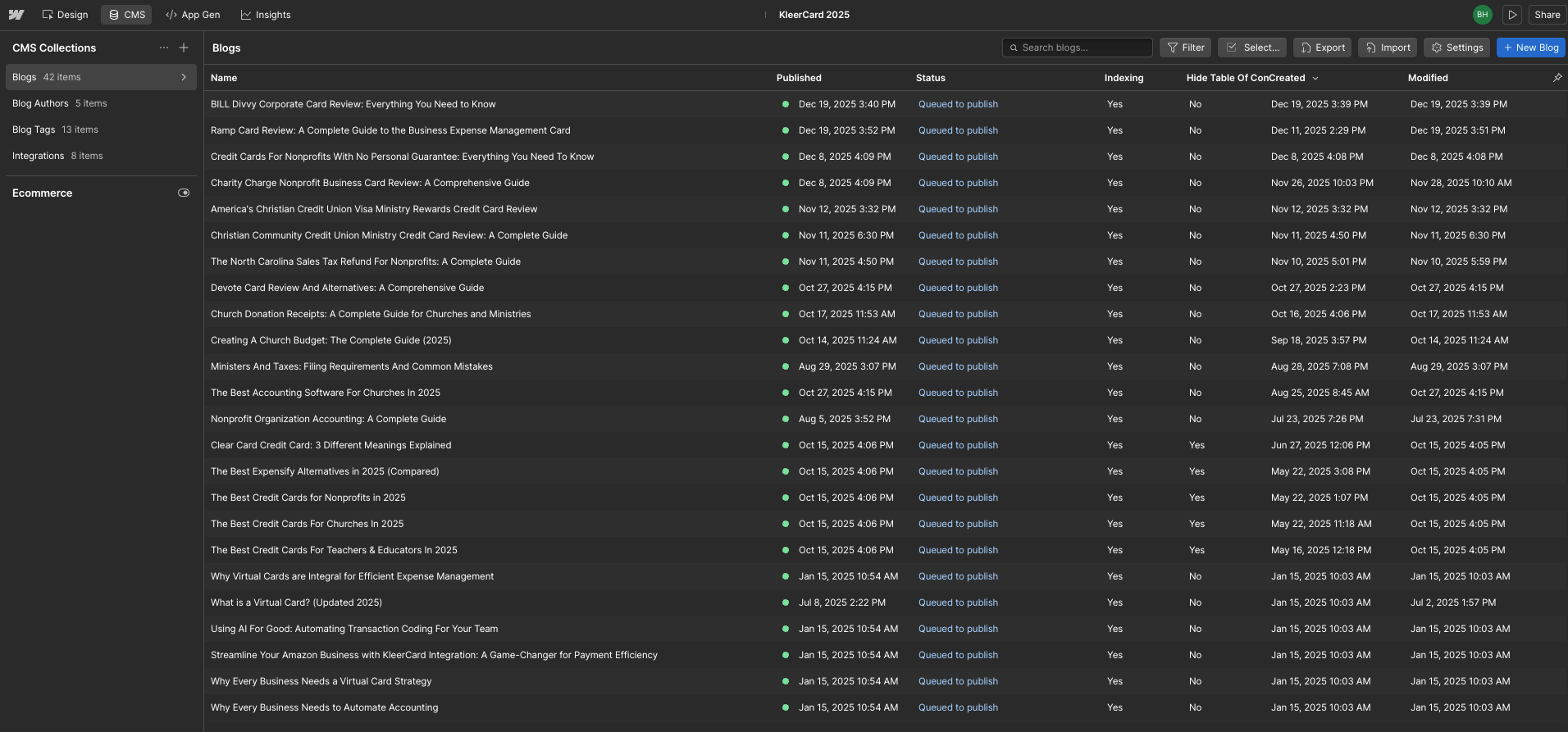Open Devote Card Review And Alternatives item
The width and height of the screenshot is (1568, 732).
[x=347, y=288]
